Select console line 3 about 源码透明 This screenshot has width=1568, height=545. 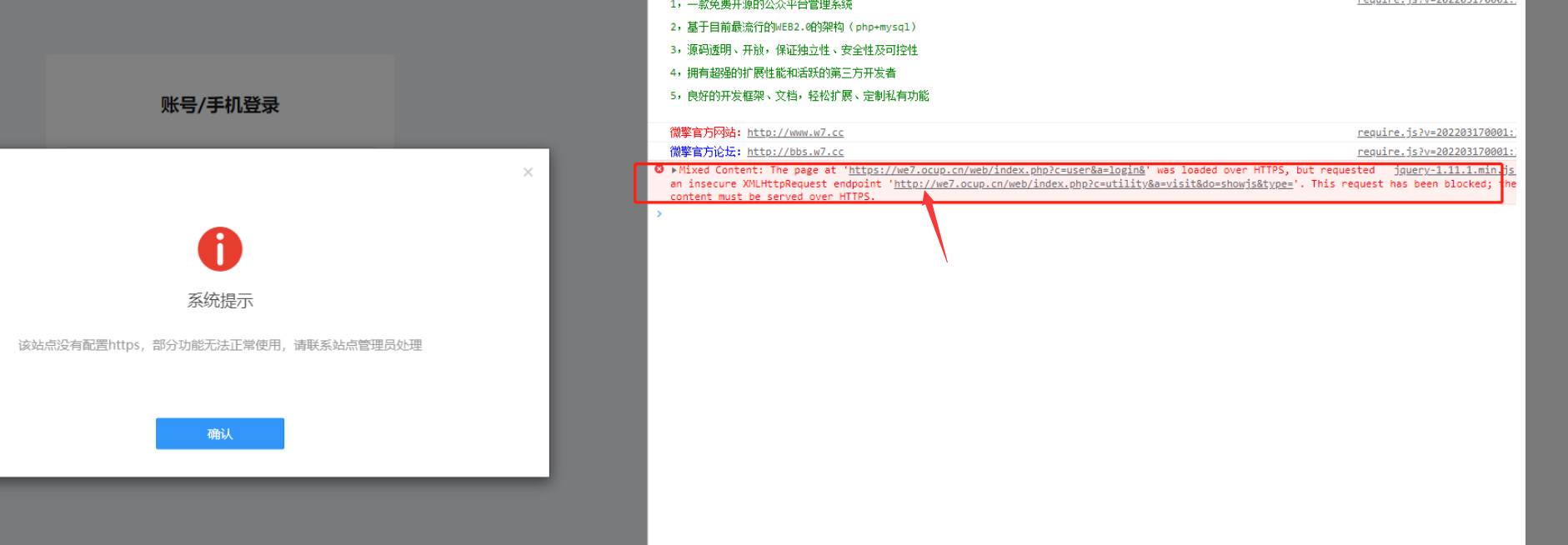click(x=794, y=50)
